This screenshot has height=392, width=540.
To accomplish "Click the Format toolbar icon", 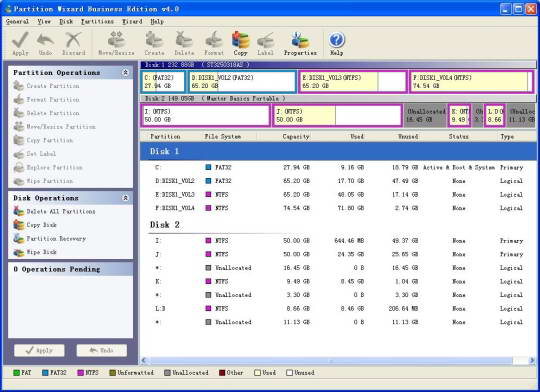I will [214, 39].
